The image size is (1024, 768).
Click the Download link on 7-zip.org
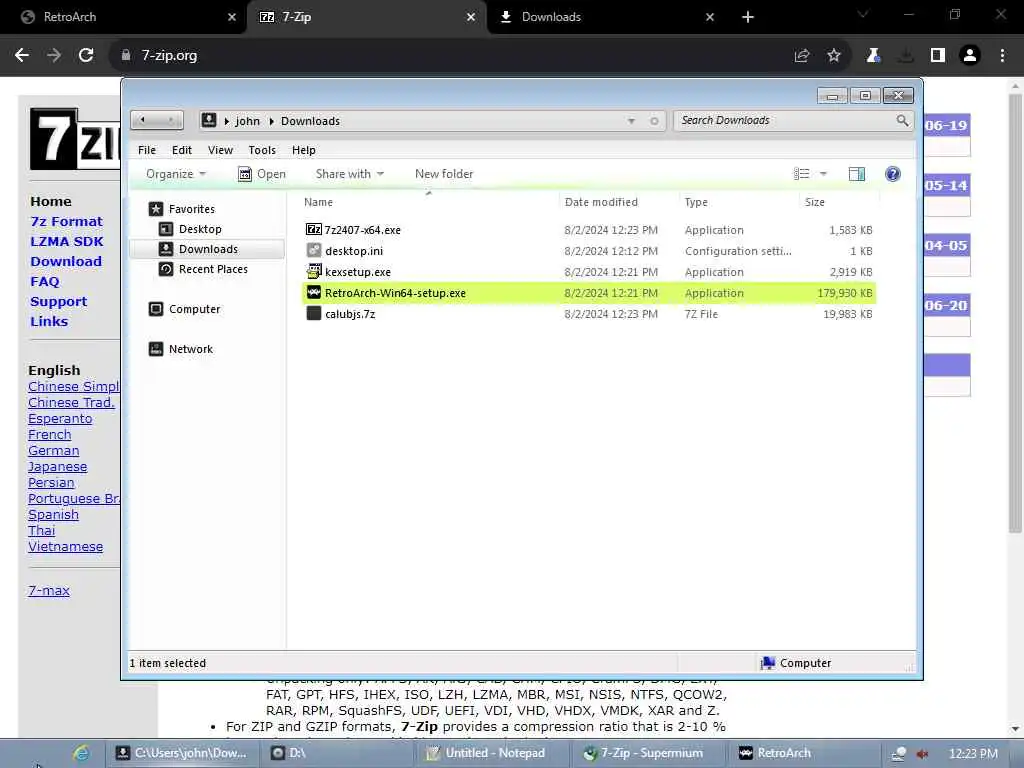[66, 261]
